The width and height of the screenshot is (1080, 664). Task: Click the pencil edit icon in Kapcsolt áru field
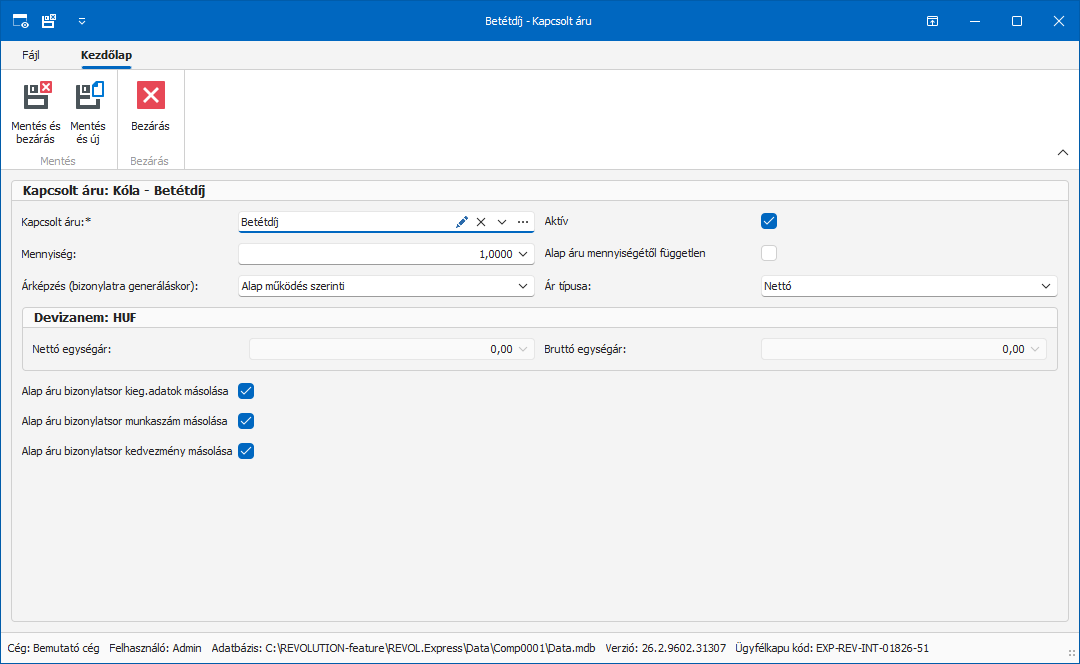(x=461, y=222)
